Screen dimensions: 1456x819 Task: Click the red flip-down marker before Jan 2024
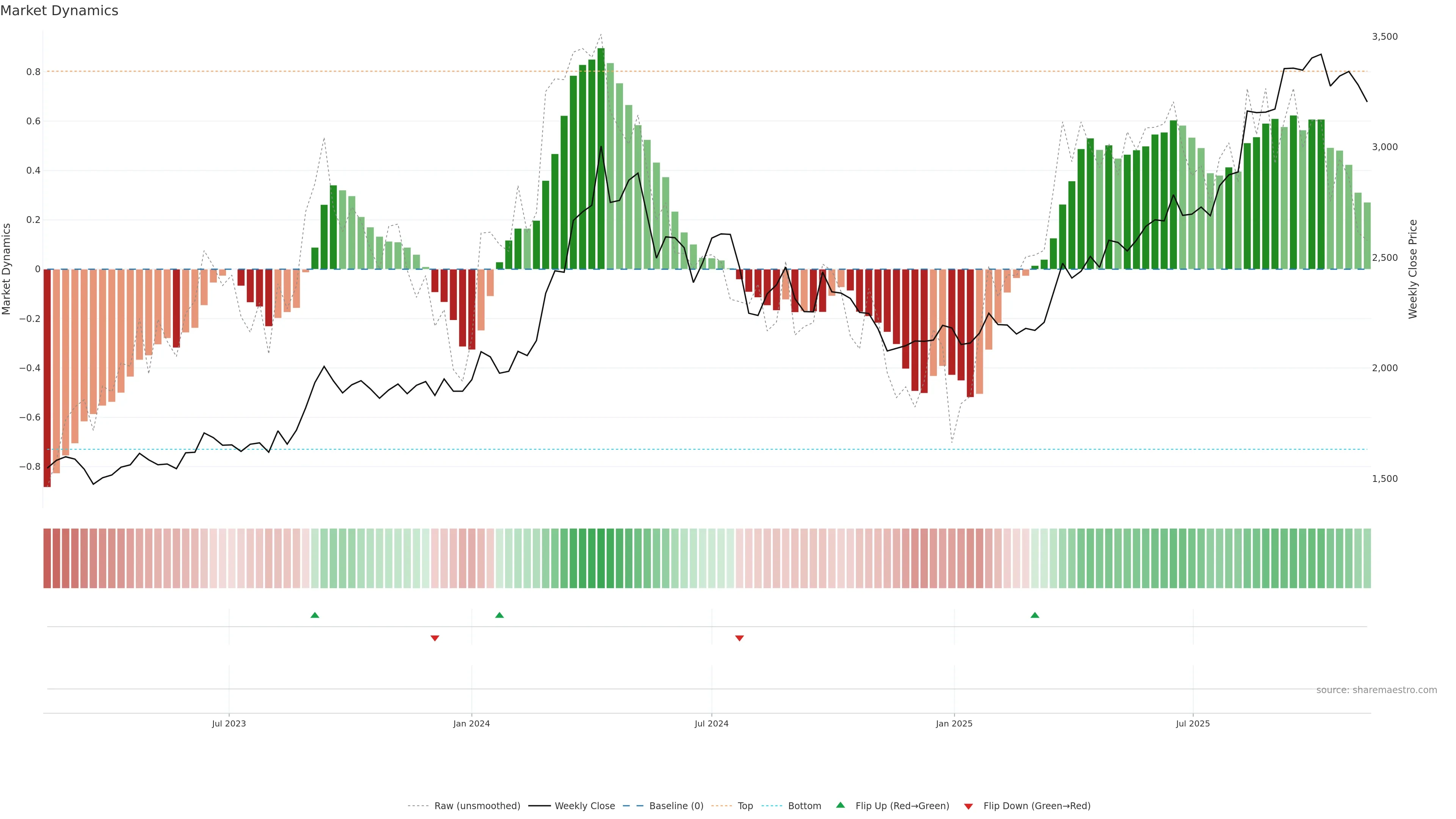tap(435, 638)
